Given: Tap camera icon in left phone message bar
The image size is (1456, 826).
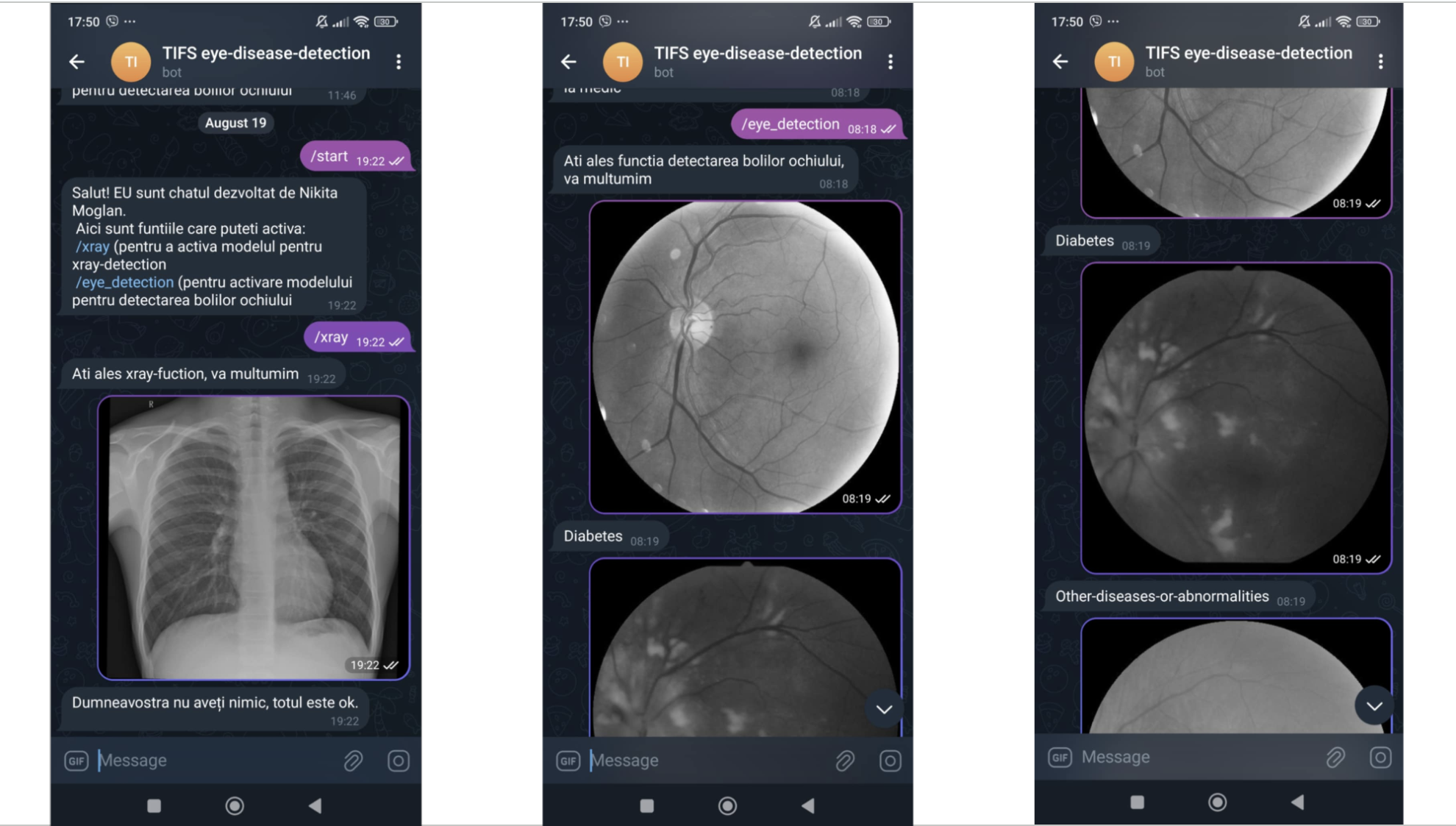Looking at the screenshot, I should [399, 760].
